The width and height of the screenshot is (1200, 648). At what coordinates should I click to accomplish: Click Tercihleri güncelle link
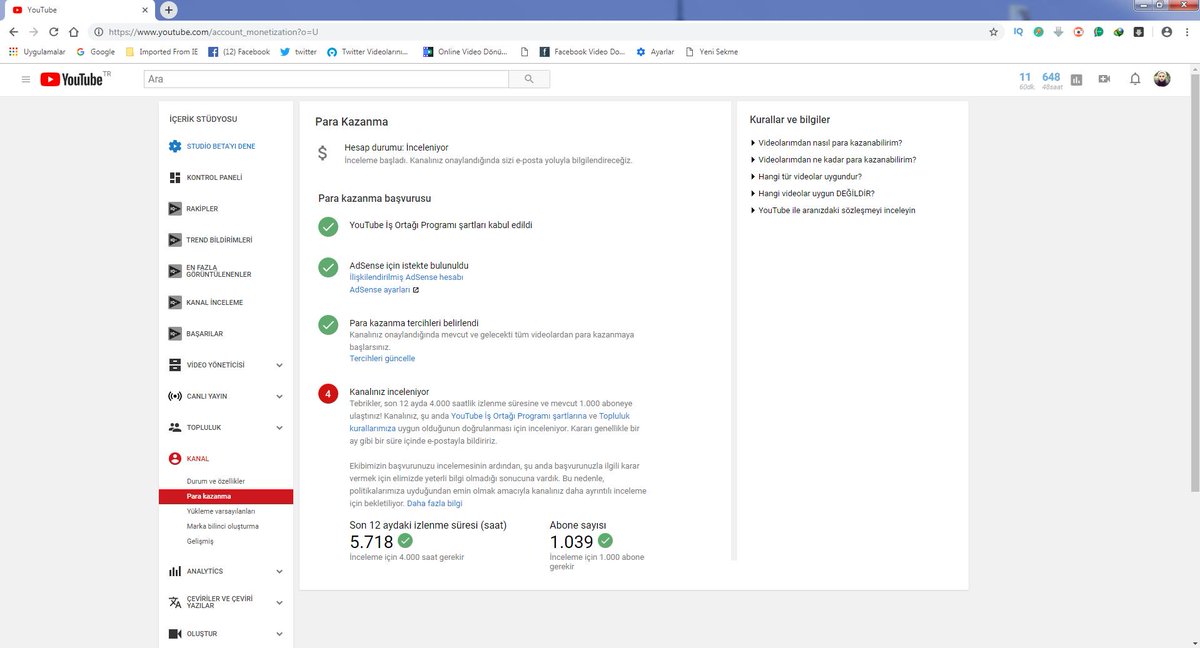coord(382,358)
